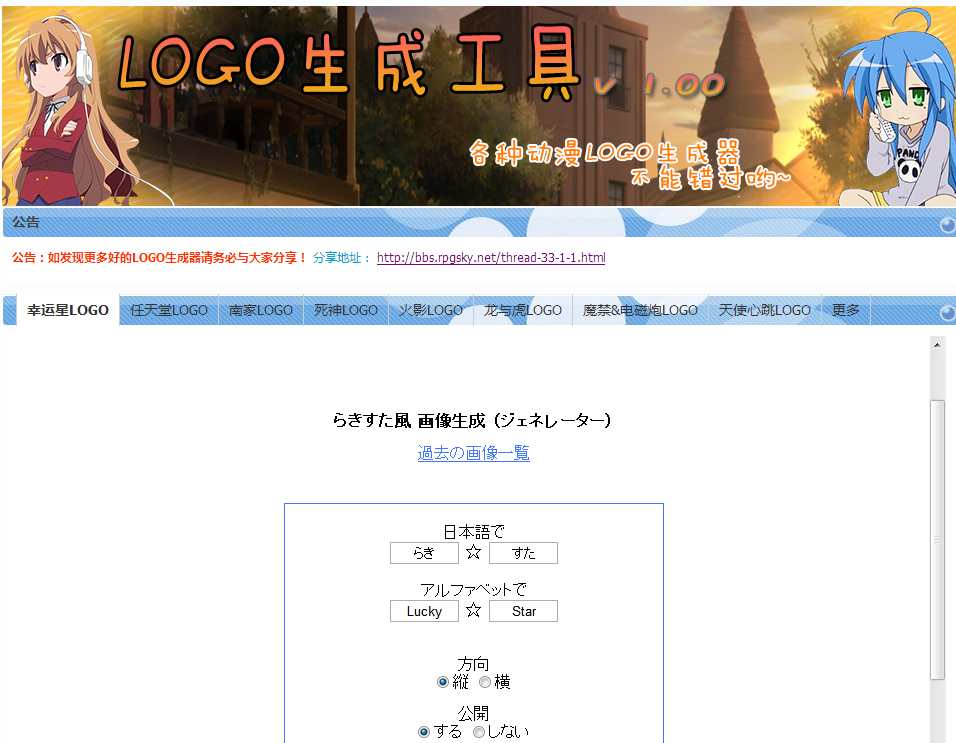Switch to the 南家LOGO tab

point(261,310)
